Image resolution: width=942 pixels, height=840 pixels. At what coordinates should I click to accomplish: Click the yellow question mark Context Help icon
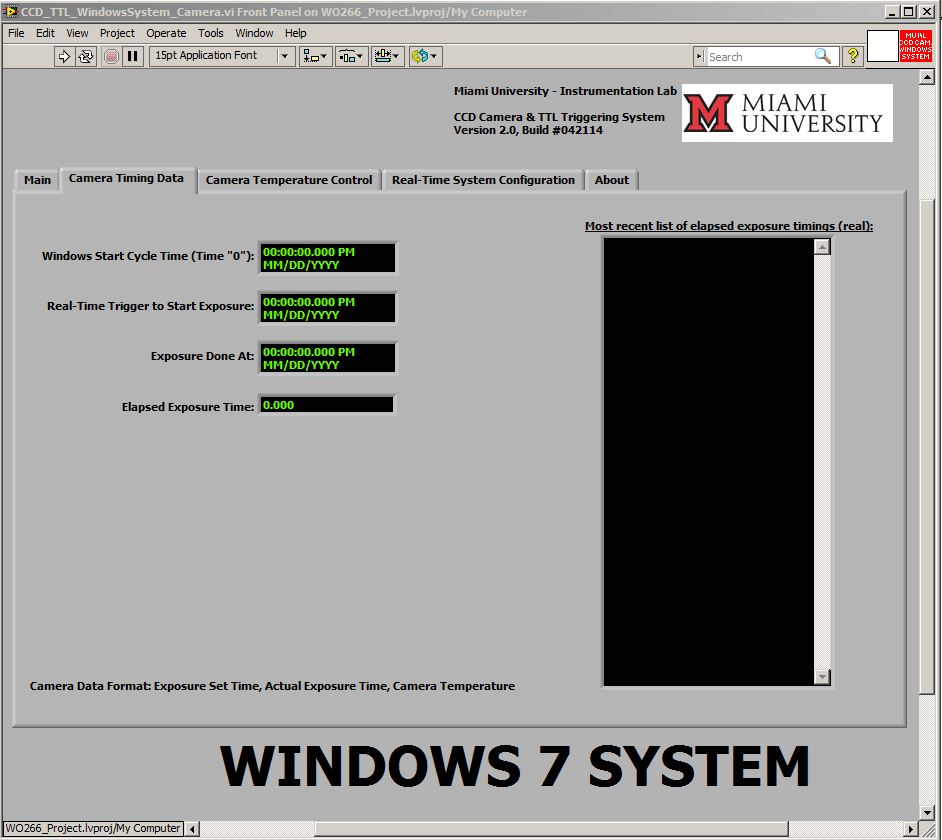pos(852,56)
